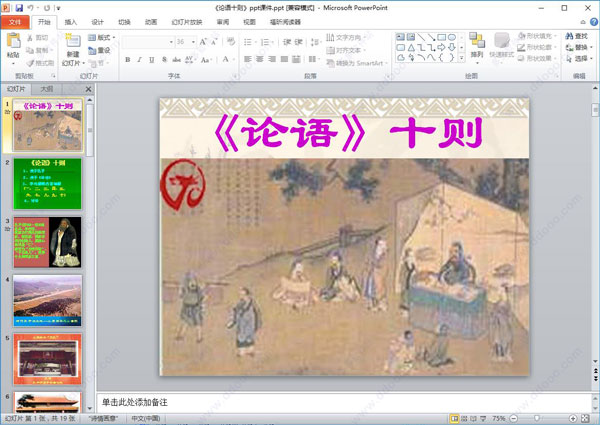Click the Align Text (对齐文本) button
The height and width of the screenshot is (425, 600).
[x=346, y=50]
